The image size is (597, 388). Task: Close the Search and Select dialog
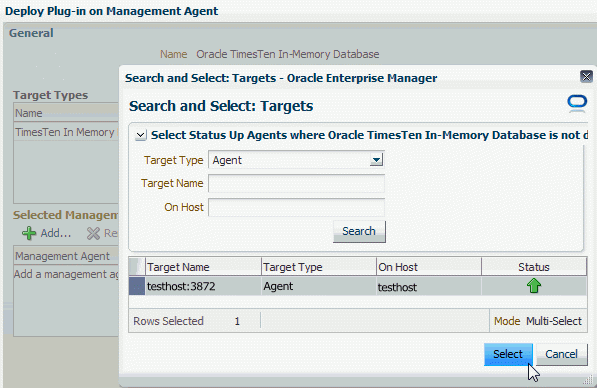click(586, 77)
